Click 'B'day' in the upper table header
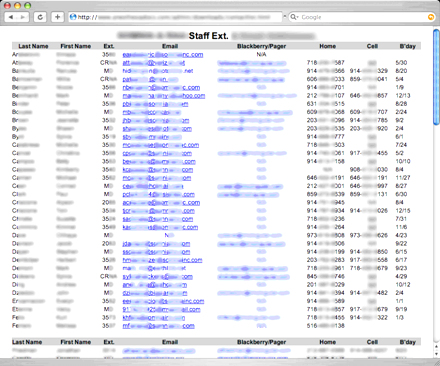The width and height of the screenshot is (440, 366). coord(408,46)
